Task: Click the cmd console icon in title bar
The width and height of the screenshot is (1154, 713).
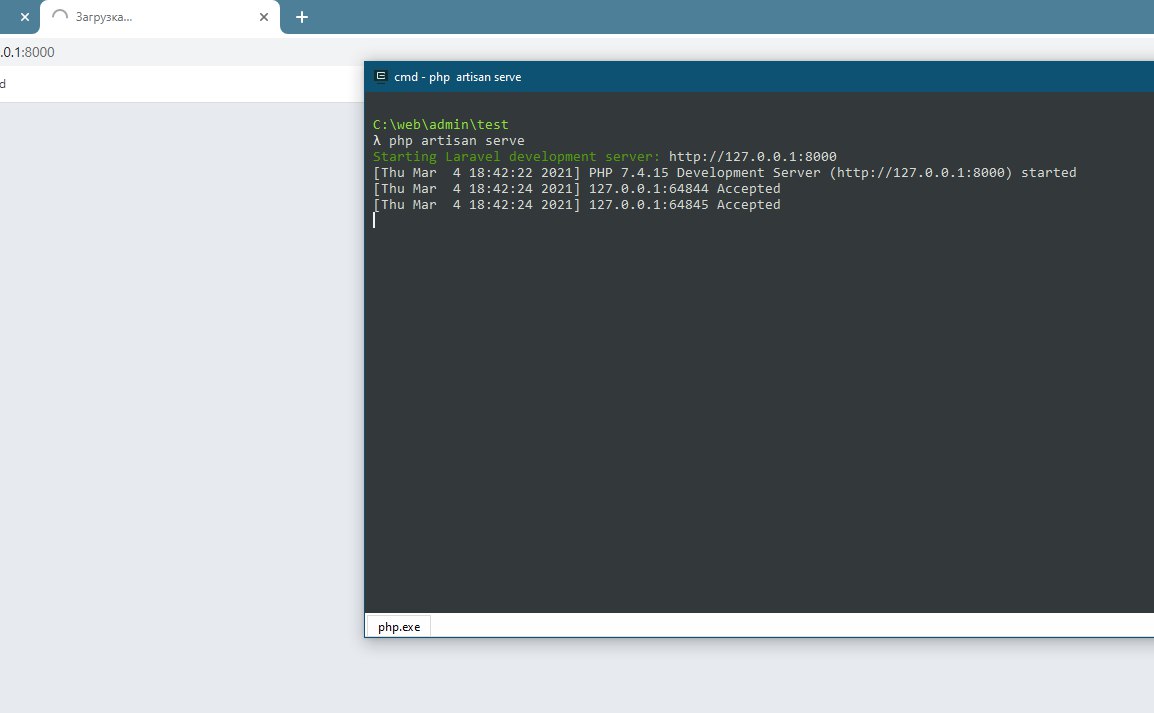Action: [380, 77]
